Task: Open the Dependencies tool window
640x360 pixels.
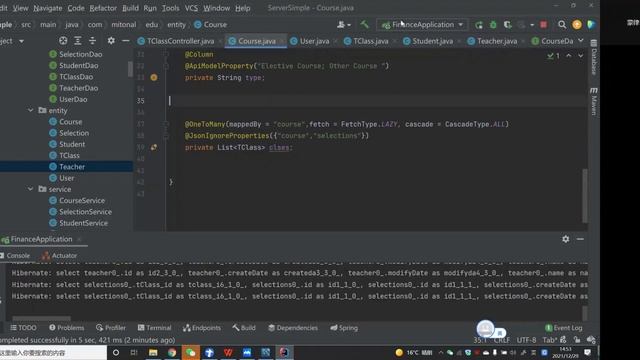Action: [293, 328]
